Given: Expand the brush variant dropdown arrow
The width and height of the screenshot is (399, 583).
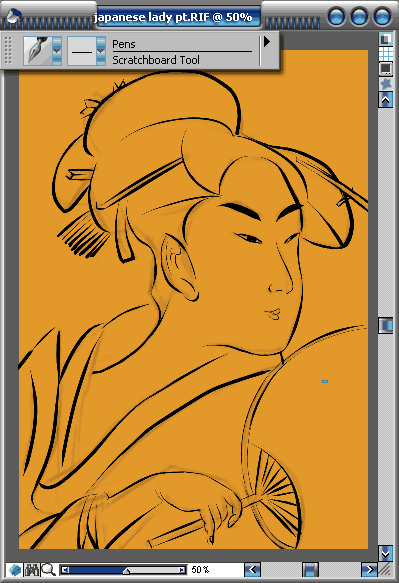Looking at the screenshot, I should point(101,51).
